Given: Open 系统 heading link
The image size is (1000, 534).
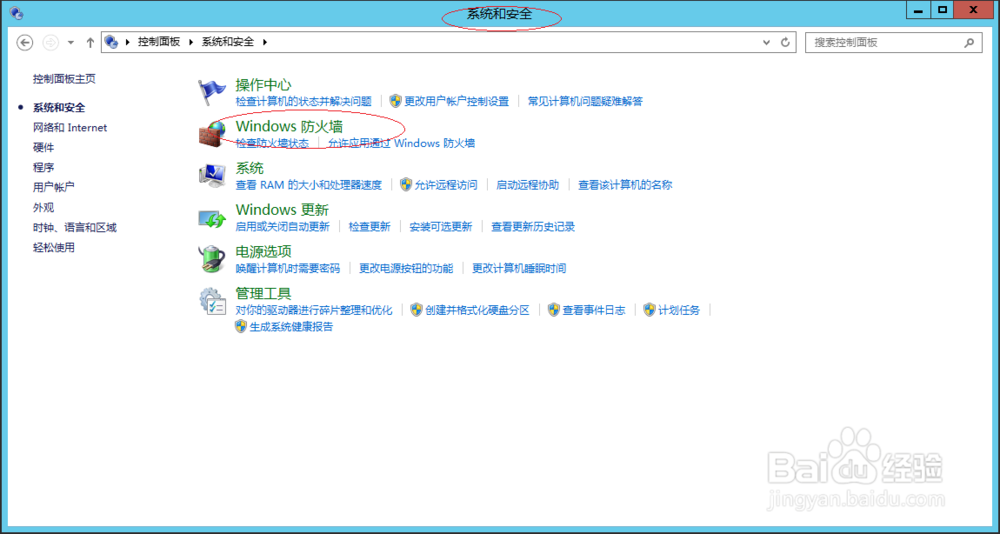Looking at the screenshot, I should [249, 168].
